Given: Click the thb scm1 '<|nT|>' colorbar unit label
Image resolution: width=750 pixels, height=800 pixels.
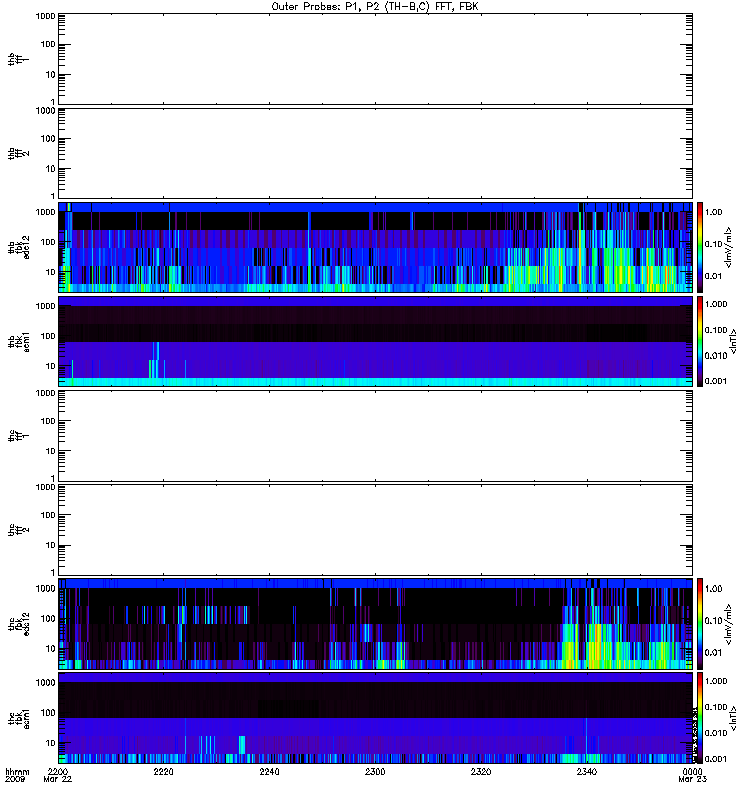Looking at the screenshot, I should 733,341.
